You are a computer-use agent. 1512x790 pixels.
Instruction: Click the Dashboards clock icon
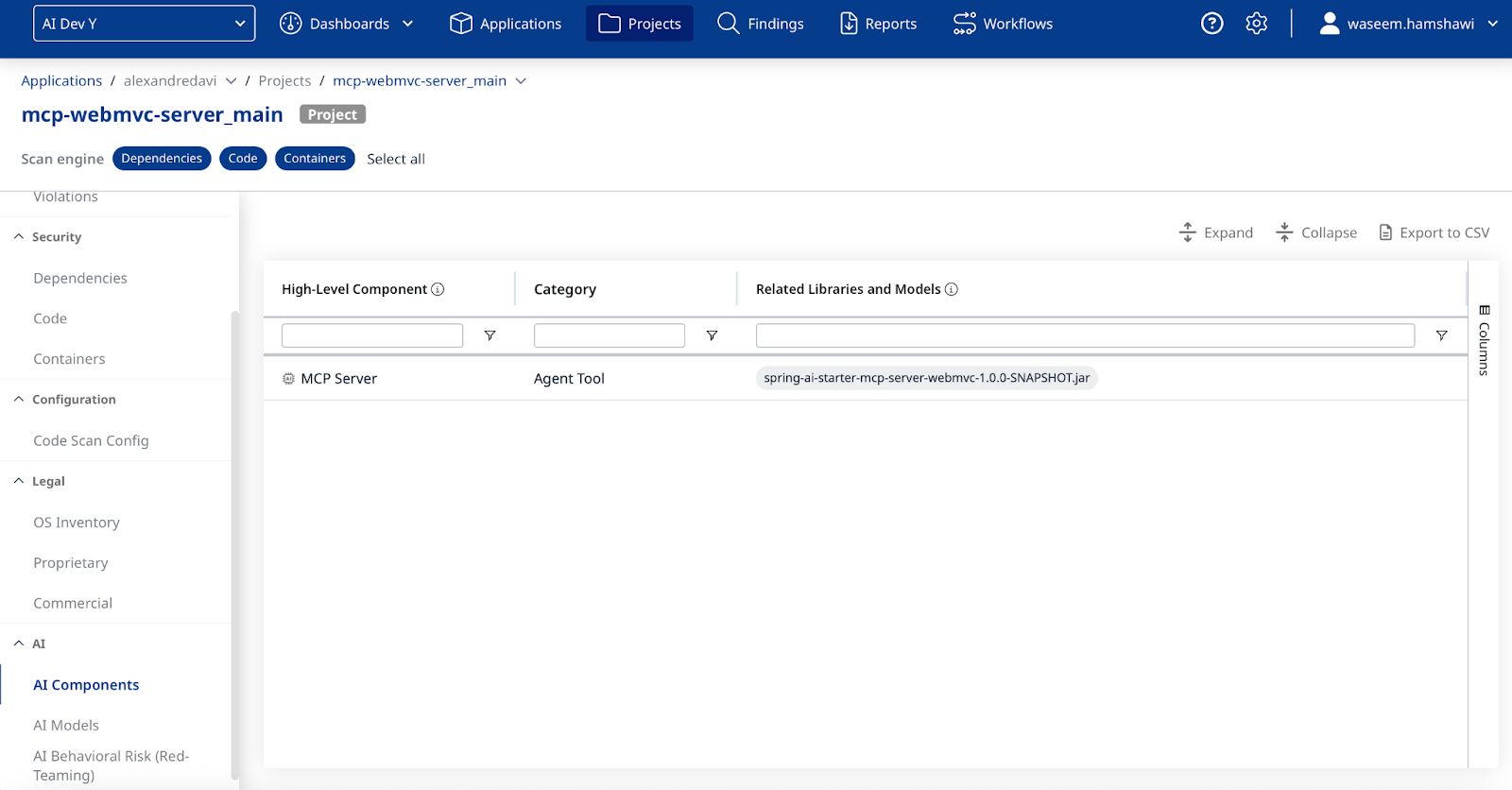291,24
